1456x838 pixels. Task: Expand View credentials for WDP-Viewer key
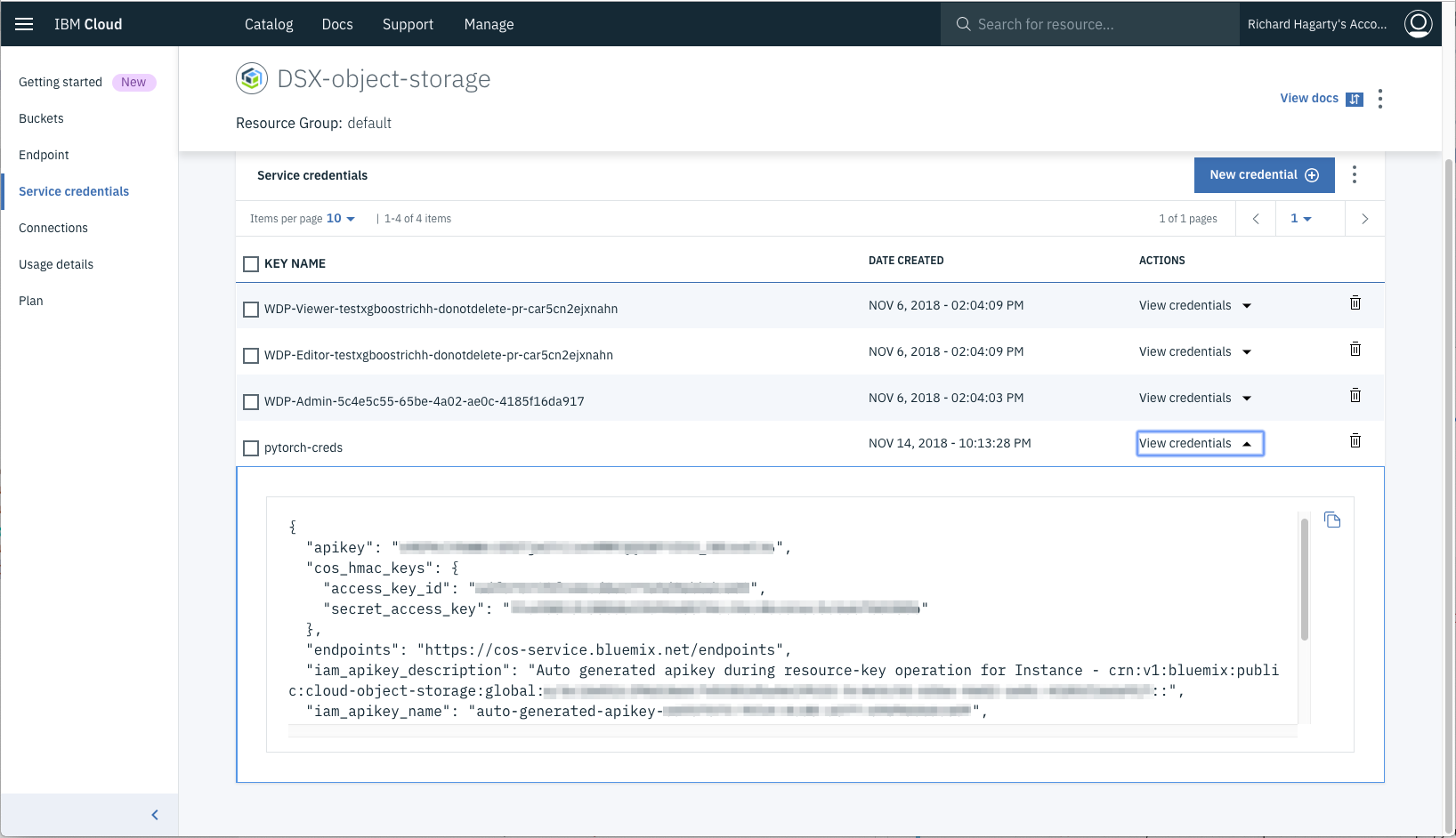[x=1195, y=305]
